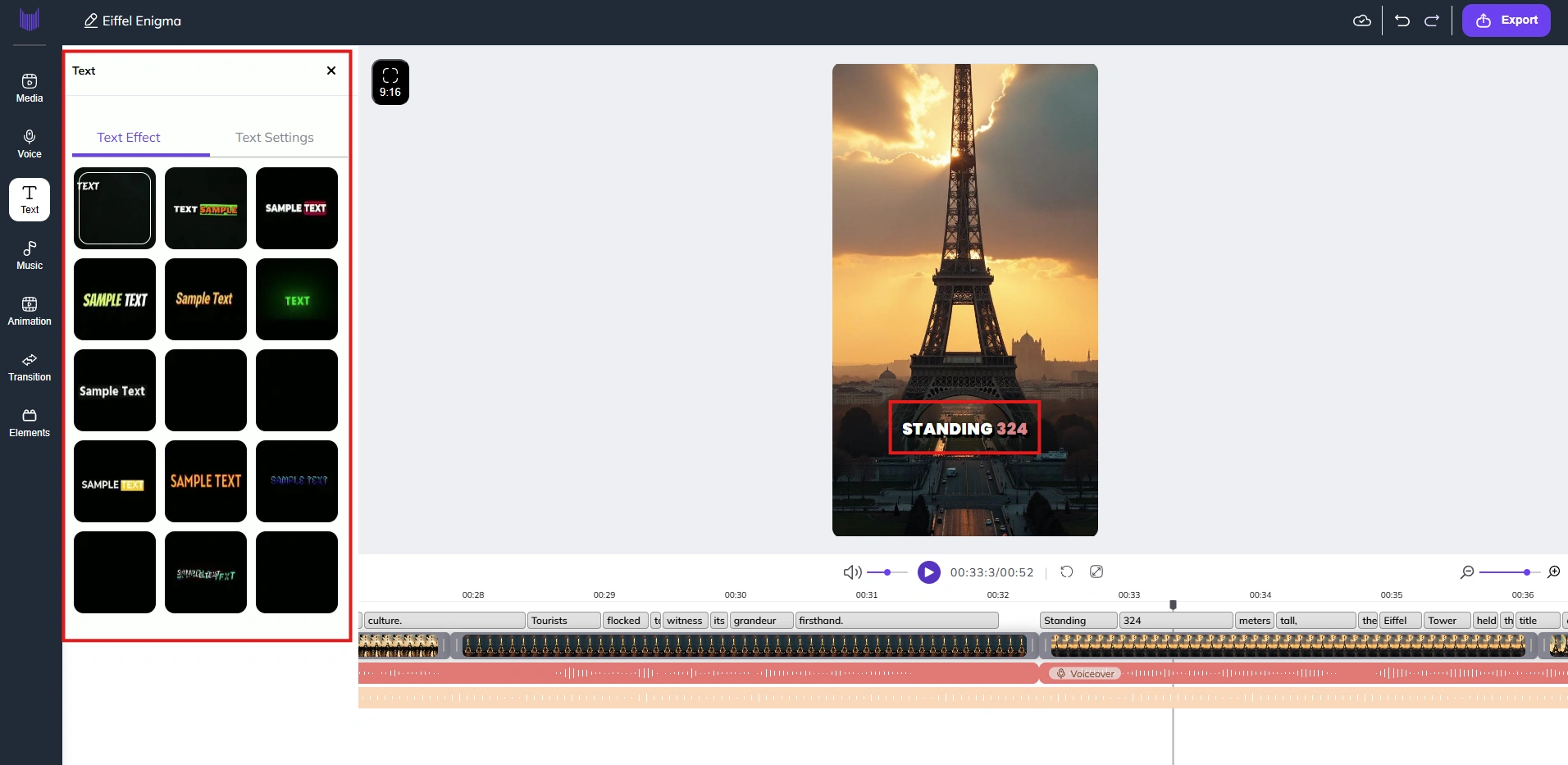The height and width of the screenshot is (765, 1568).
Task: Switch to the Text Effect tab
Action: point(129,138)
